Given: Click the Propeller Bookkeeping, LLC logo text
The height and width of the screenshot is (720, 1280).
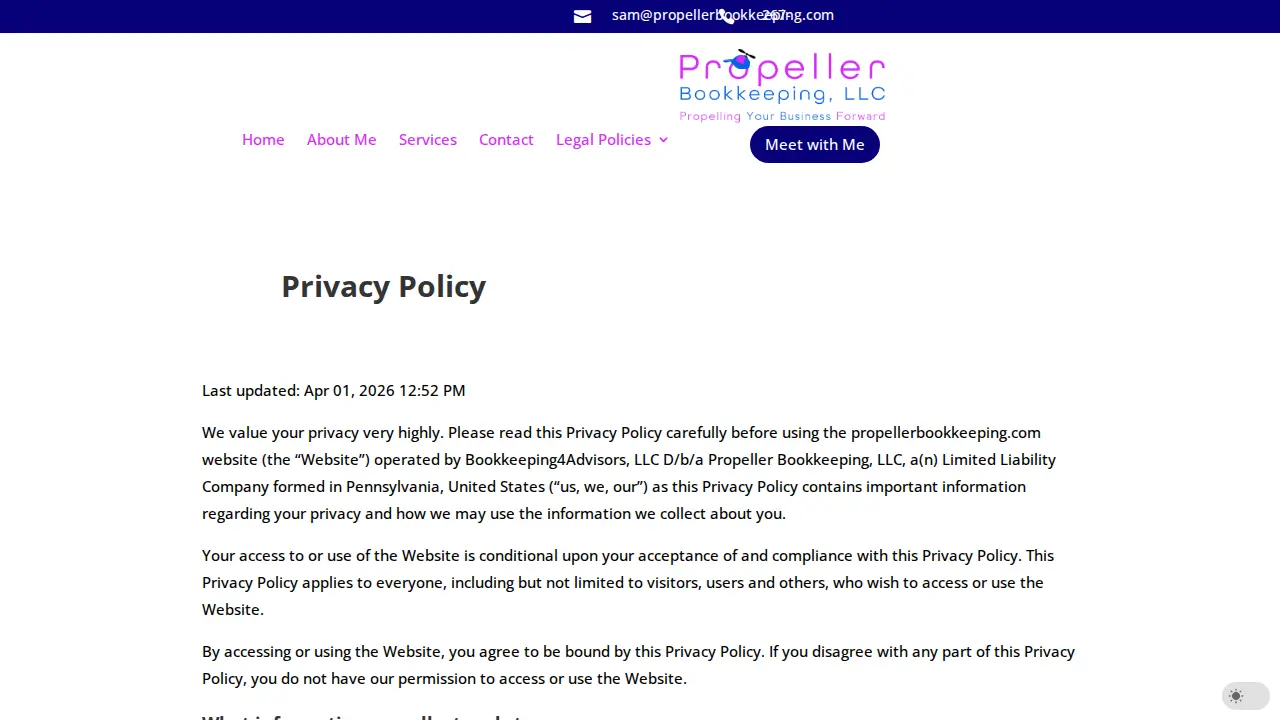Looking at the screenshot, I should pyautogui.click(x=782, y=78).
